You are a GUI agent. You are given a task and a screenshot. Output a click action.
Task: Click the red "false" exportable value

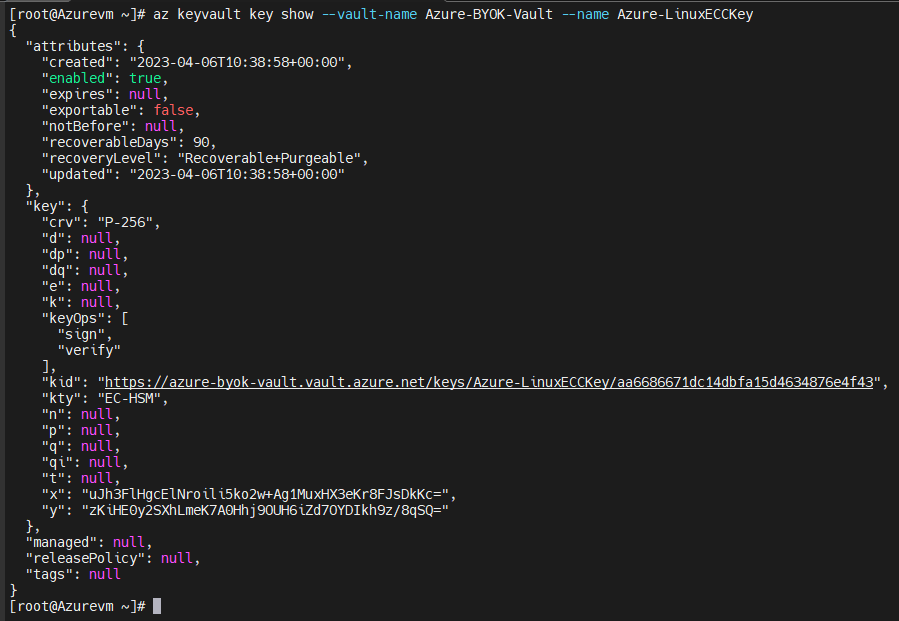point(173,110)
